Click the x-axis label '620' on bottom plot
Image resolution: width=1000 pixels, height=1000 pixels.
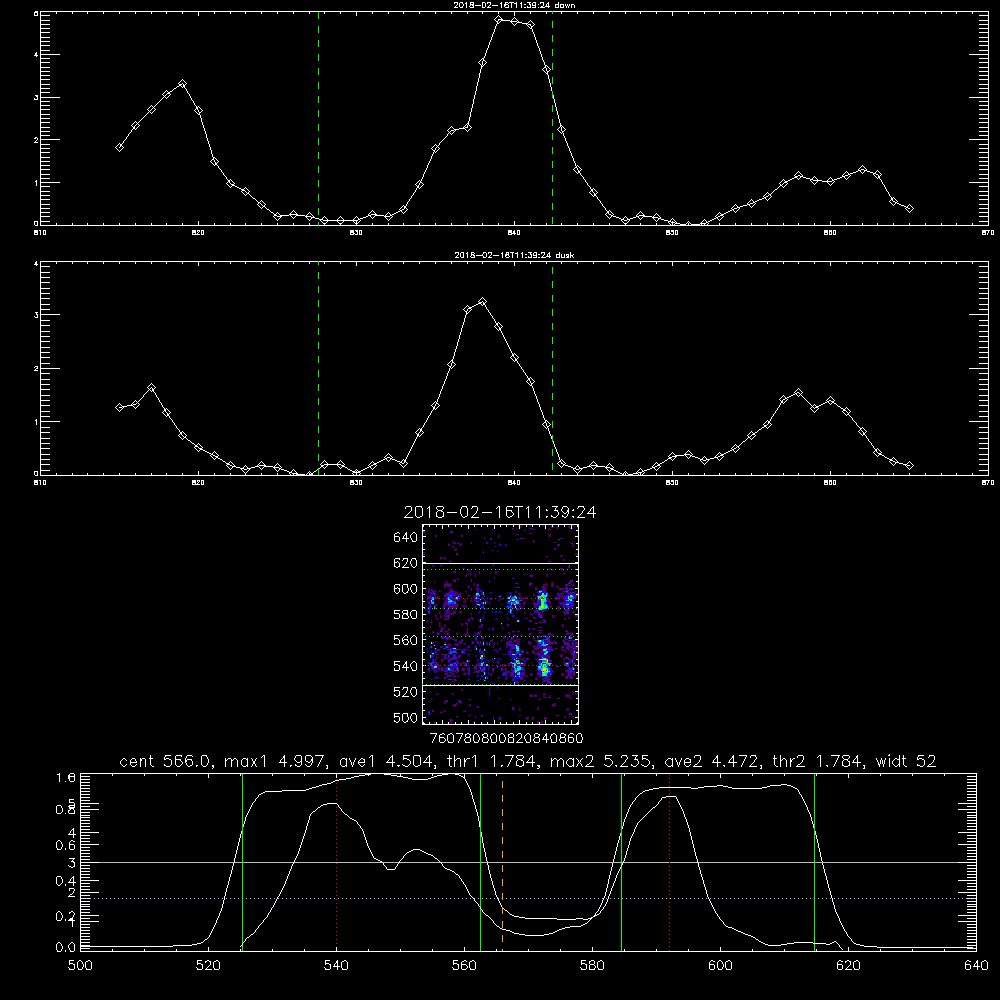[849, 966]
